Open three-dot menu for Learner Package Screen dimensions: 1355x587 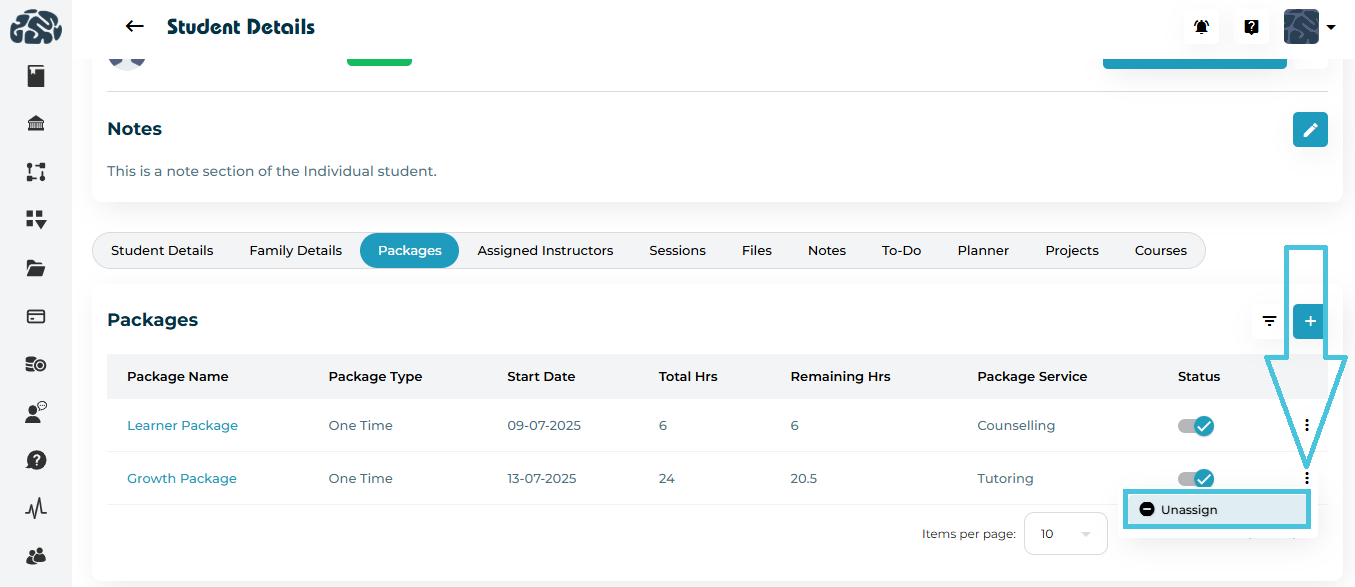(1306, 426)
